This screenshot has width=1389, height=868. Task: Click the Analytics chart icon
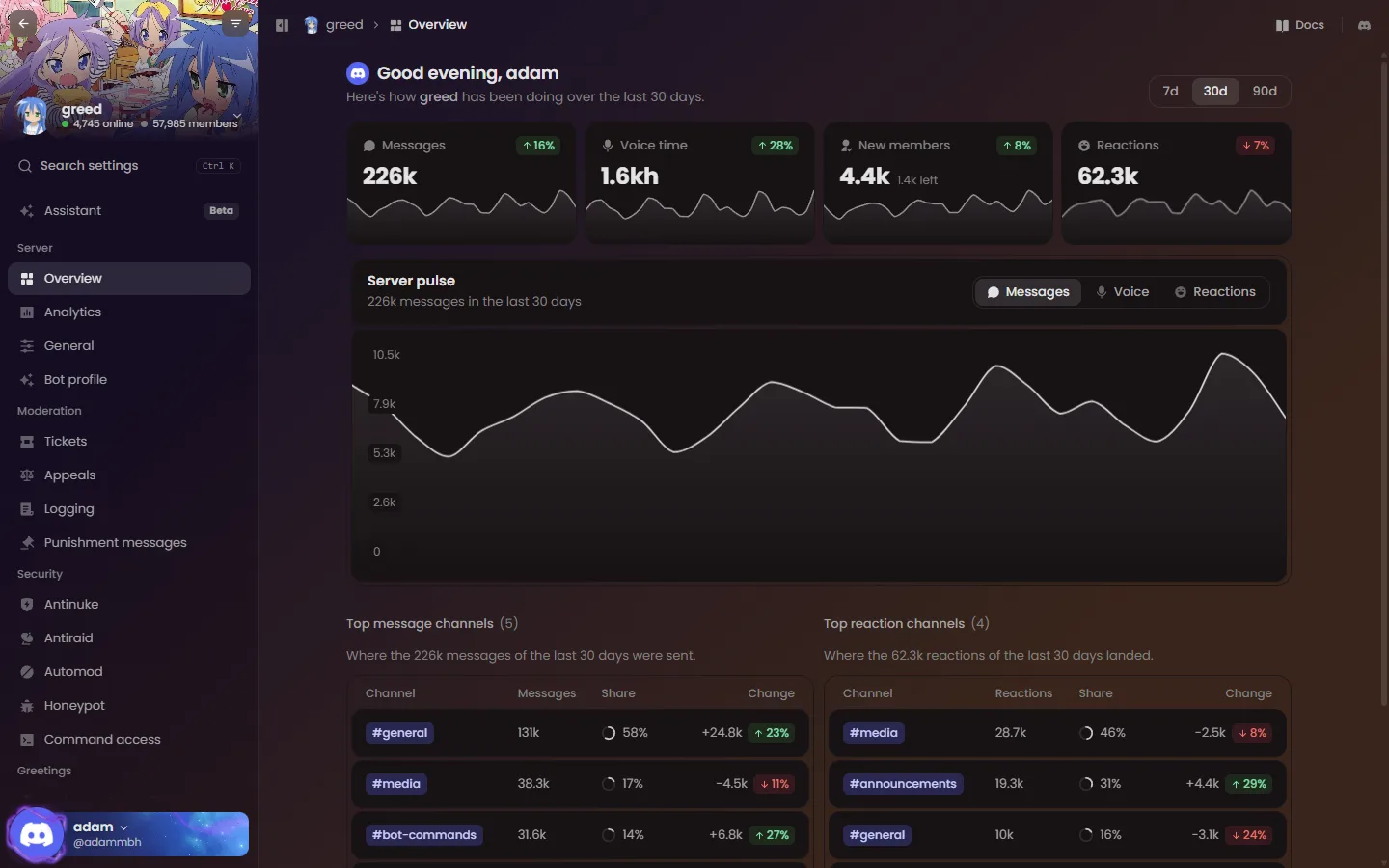click(x=27, y=312)
